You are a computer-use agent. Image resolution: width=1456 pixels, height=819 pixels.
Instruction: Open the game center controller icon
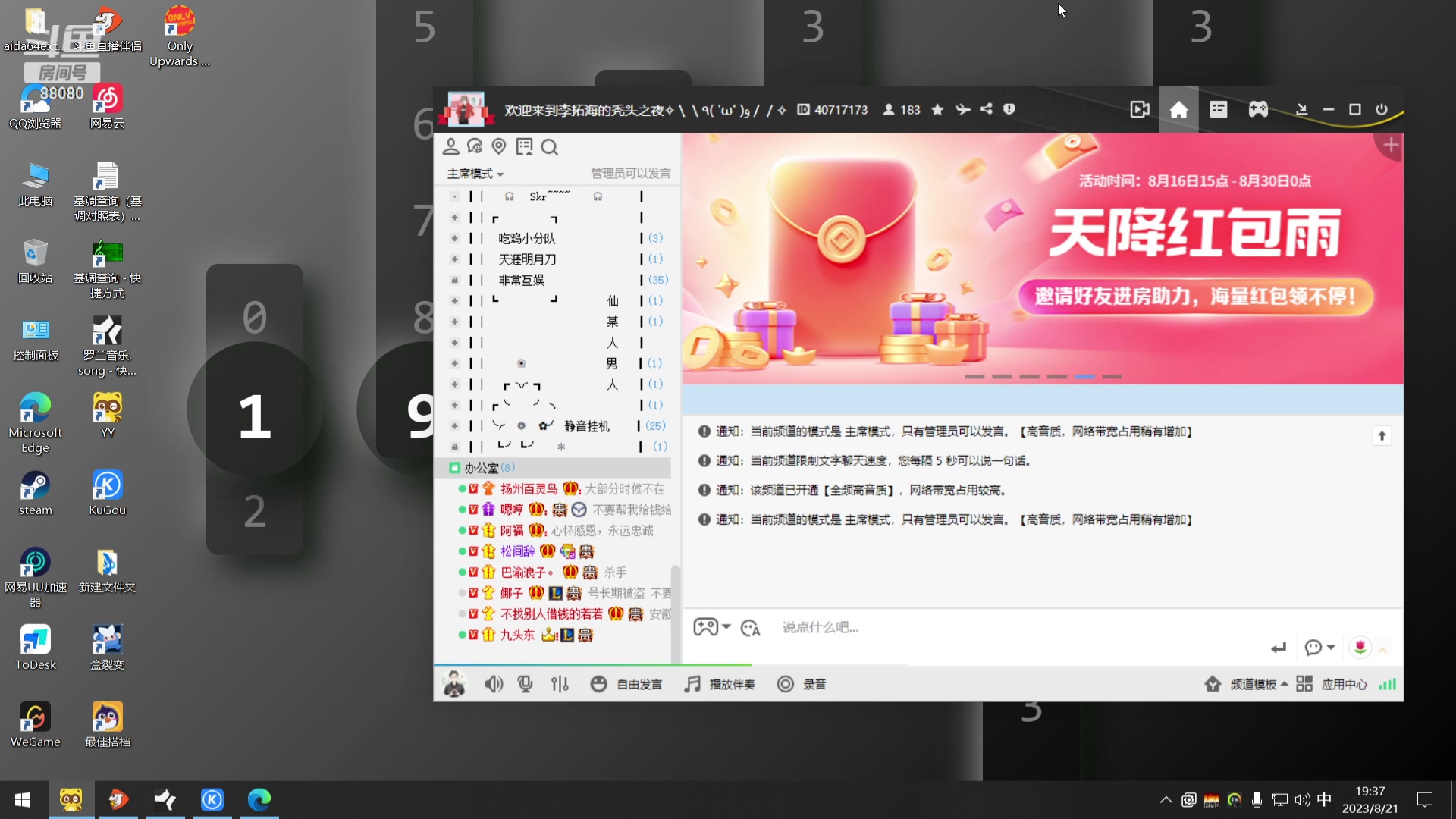(x=1259, y=109)
